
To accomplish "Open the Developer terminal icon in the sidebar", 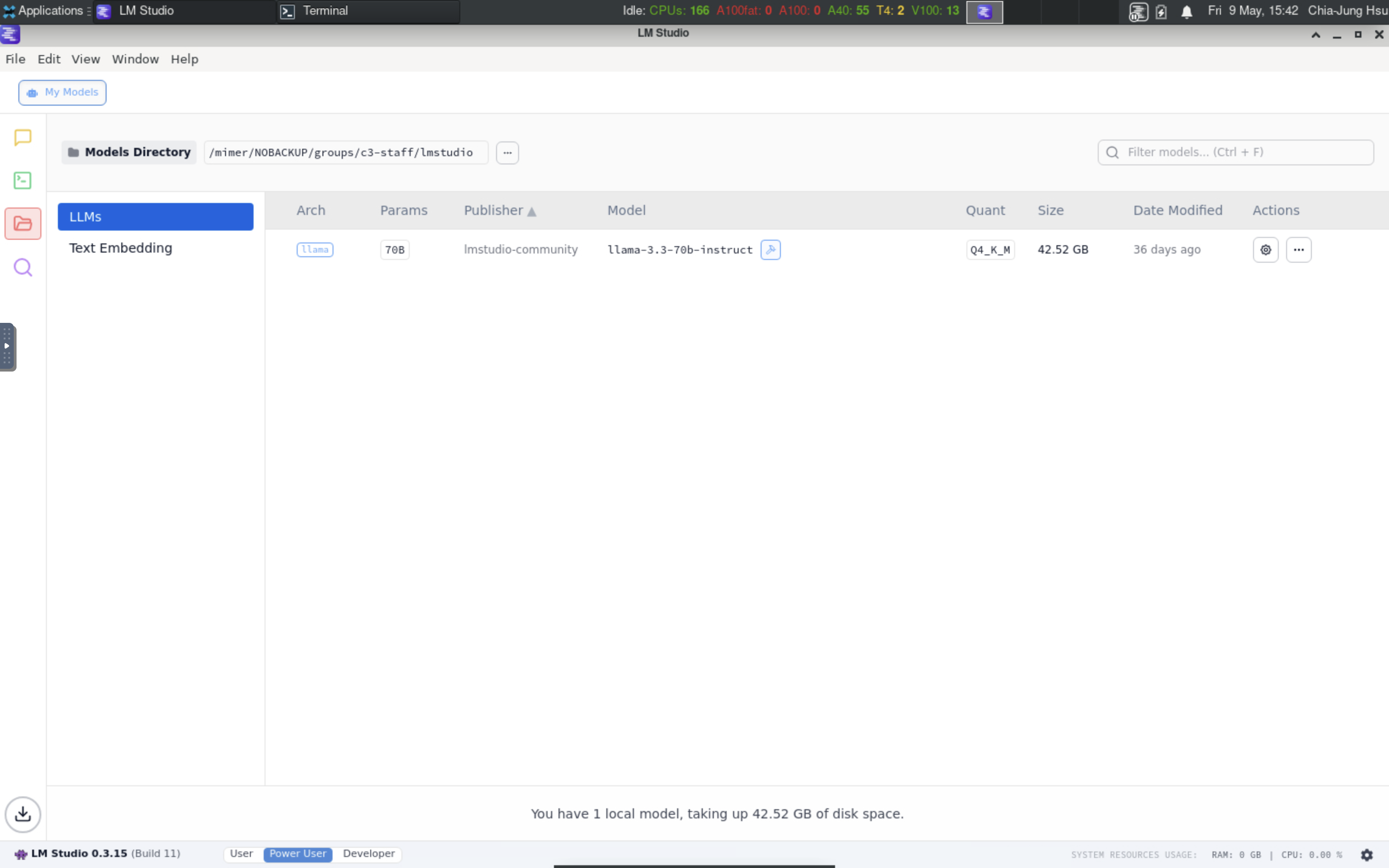I will pyautogui.click(x=23, y=180).
